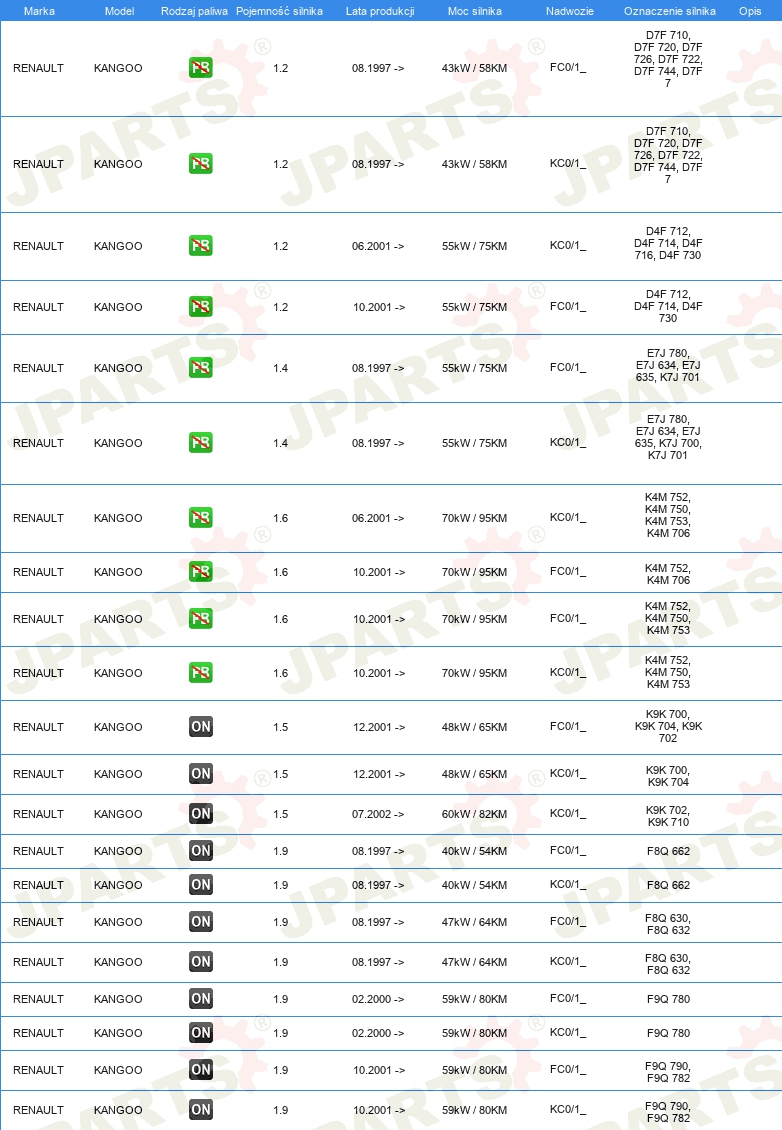The image size is (782, 1130).
Task: Click petrol icon in 1.6 10.2001 KC0/1_ row
Action: point(200,672)
